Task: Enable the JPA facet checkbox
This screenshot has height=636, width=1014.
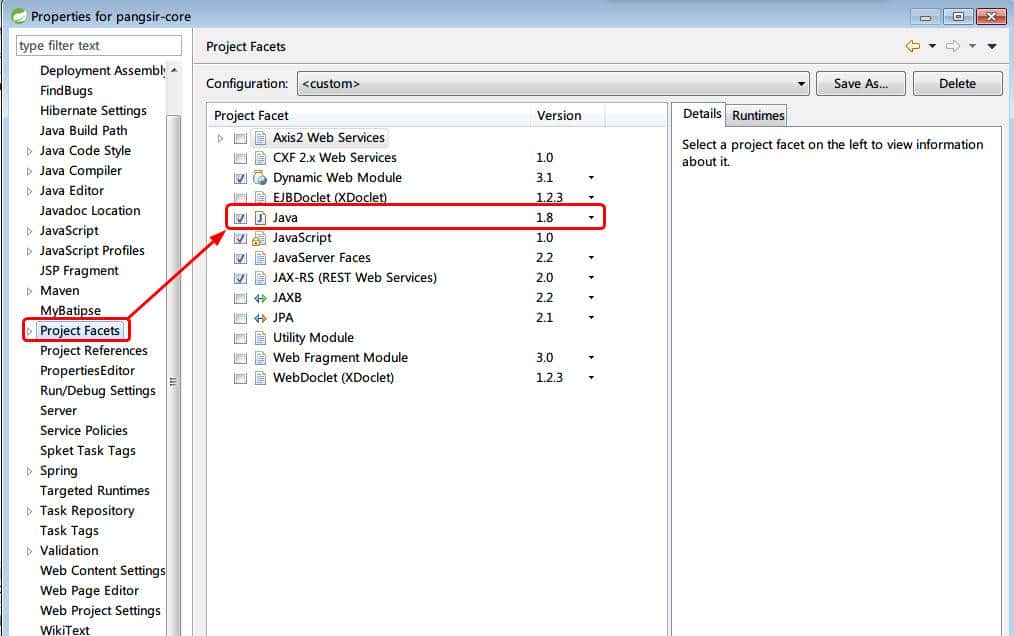Action: [241, 319]
